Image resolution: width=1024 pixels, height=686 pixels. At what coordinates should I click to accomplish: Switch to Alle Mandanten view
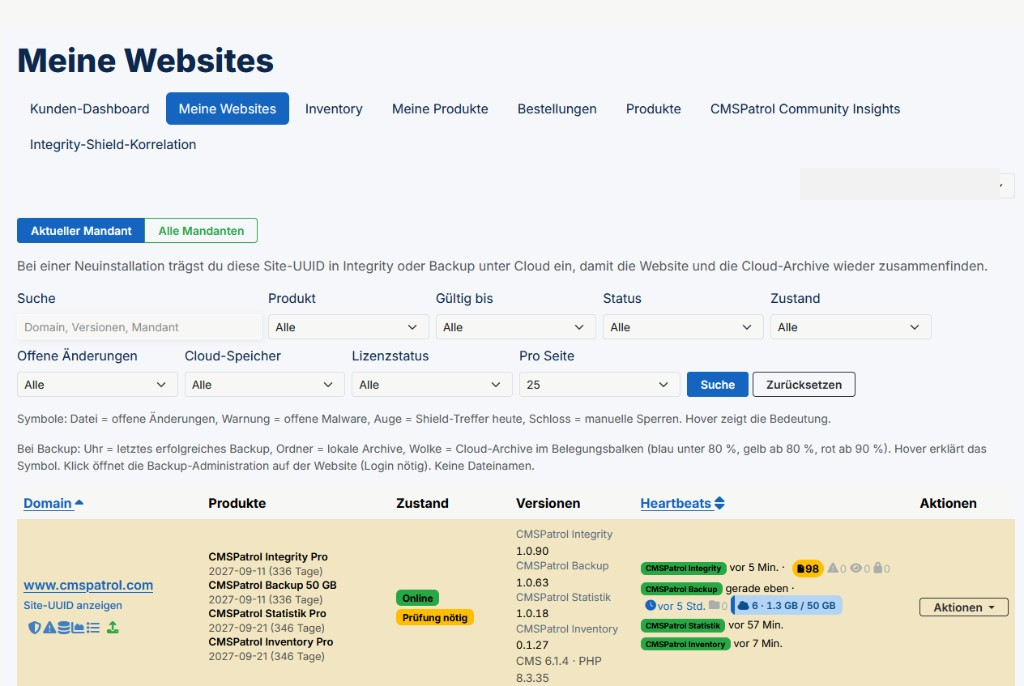tap(201, 231)
